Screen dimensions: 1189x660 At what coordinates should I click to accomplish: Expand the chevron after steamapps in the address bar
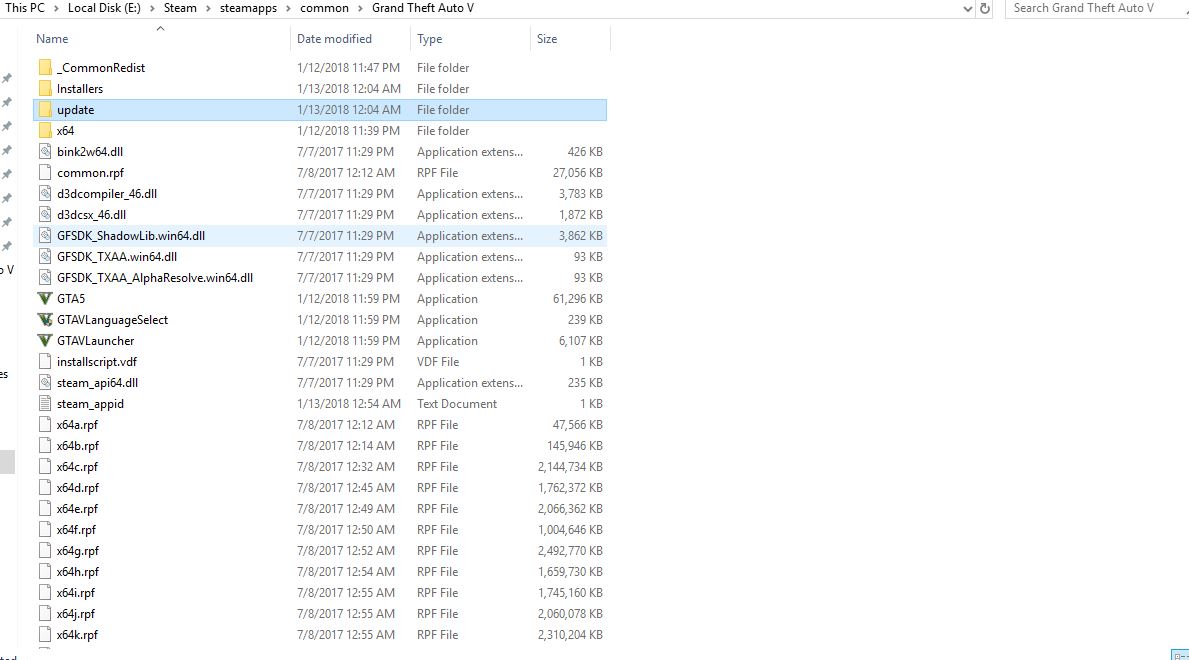288,8
